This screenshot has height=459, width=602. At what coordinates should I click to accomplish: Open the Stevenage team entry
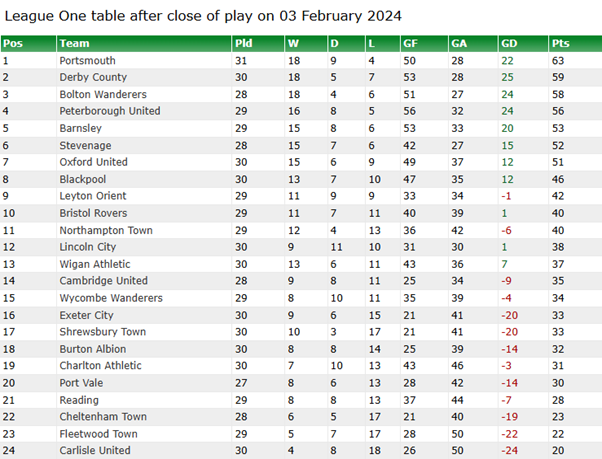(85, 145)
